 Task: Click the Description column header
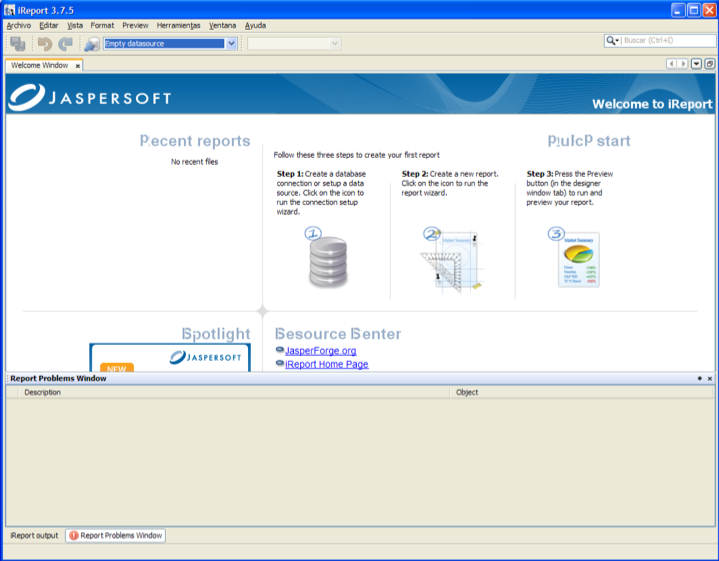tap(234, 392)
